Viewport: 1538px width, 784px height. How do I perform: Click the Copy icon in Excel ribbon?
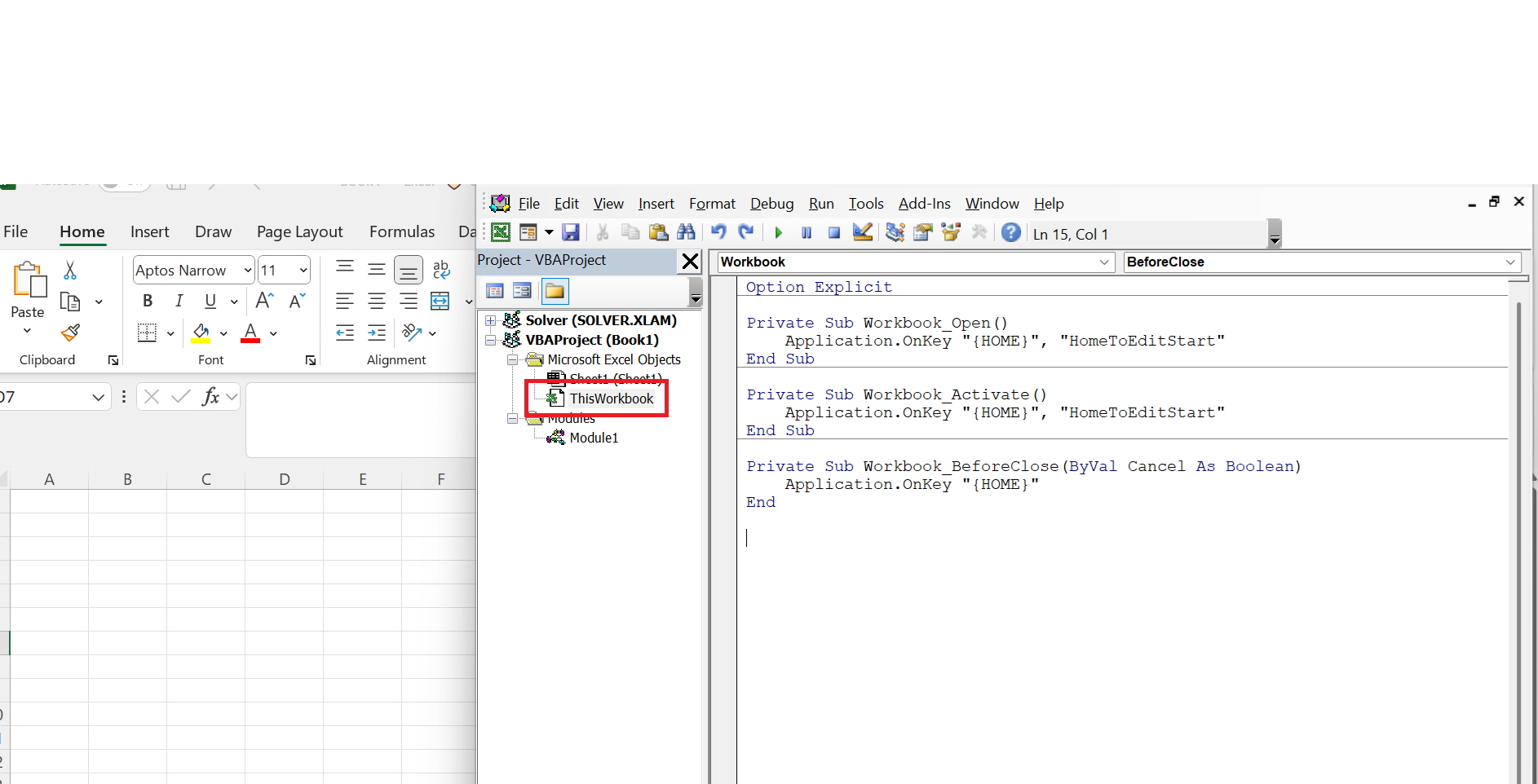tap(70, 302)
